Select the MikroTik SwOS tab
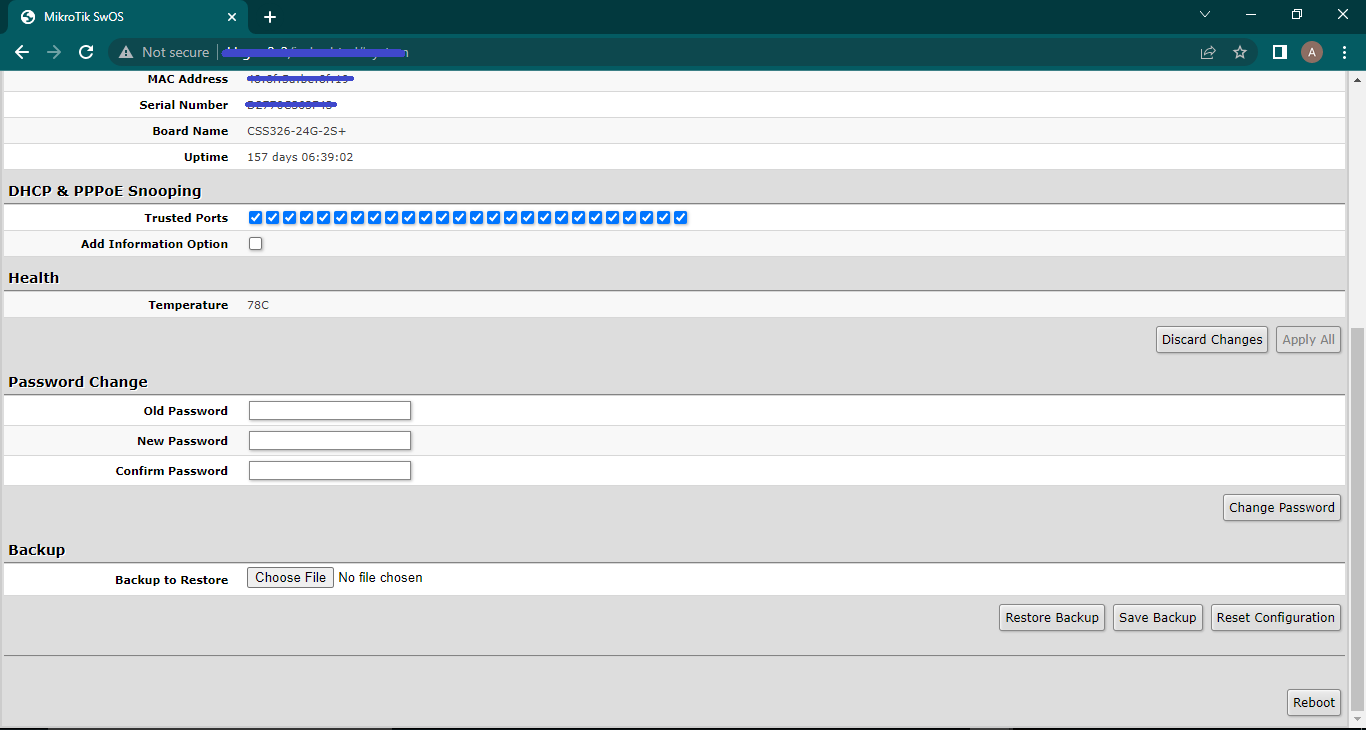This screenshot has height=730, width=1366. click(x=120, y=17)
